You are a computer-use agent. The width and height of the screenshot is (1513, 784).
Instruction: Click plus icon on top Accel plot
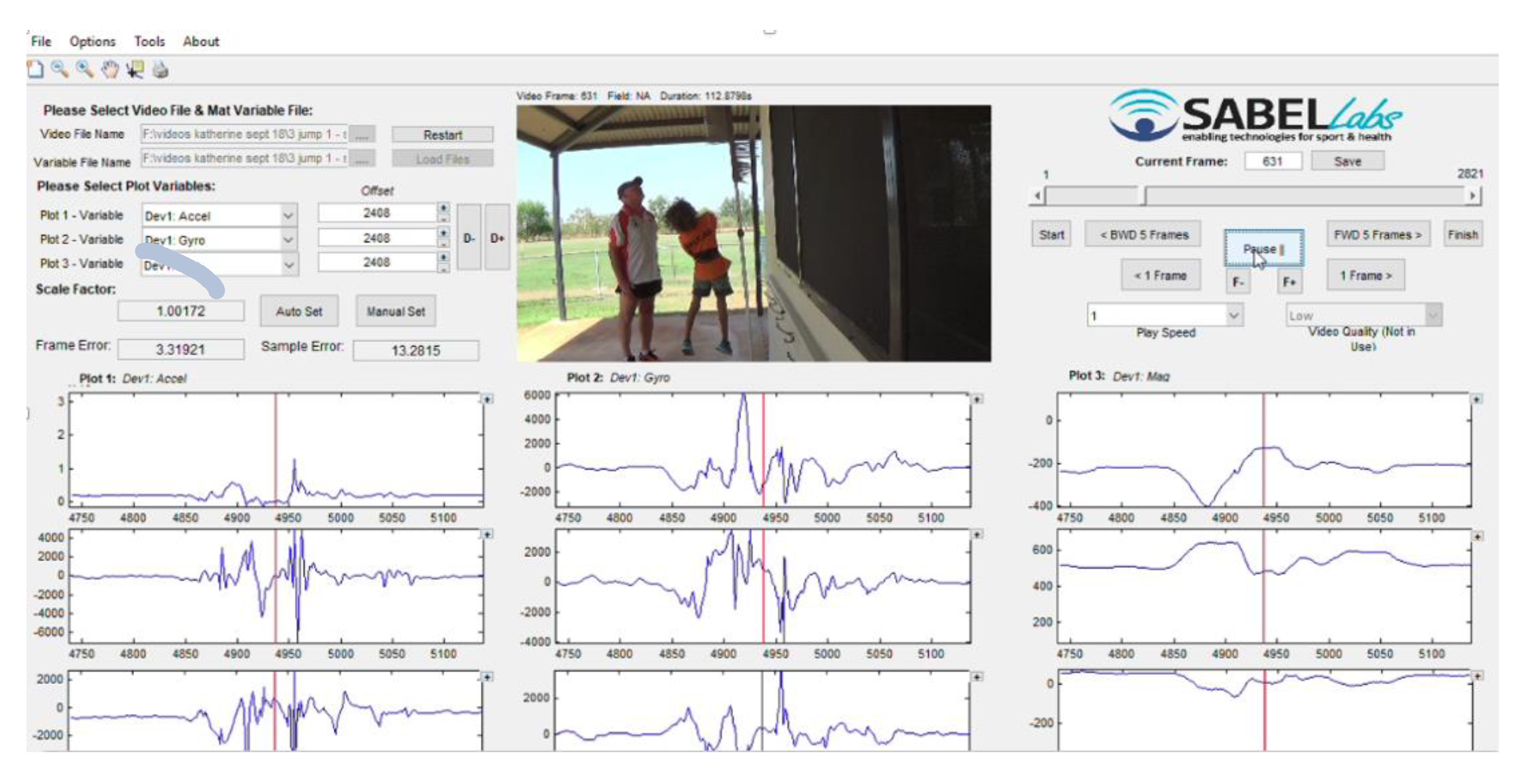pyautogui.click(x=487, y=400)
